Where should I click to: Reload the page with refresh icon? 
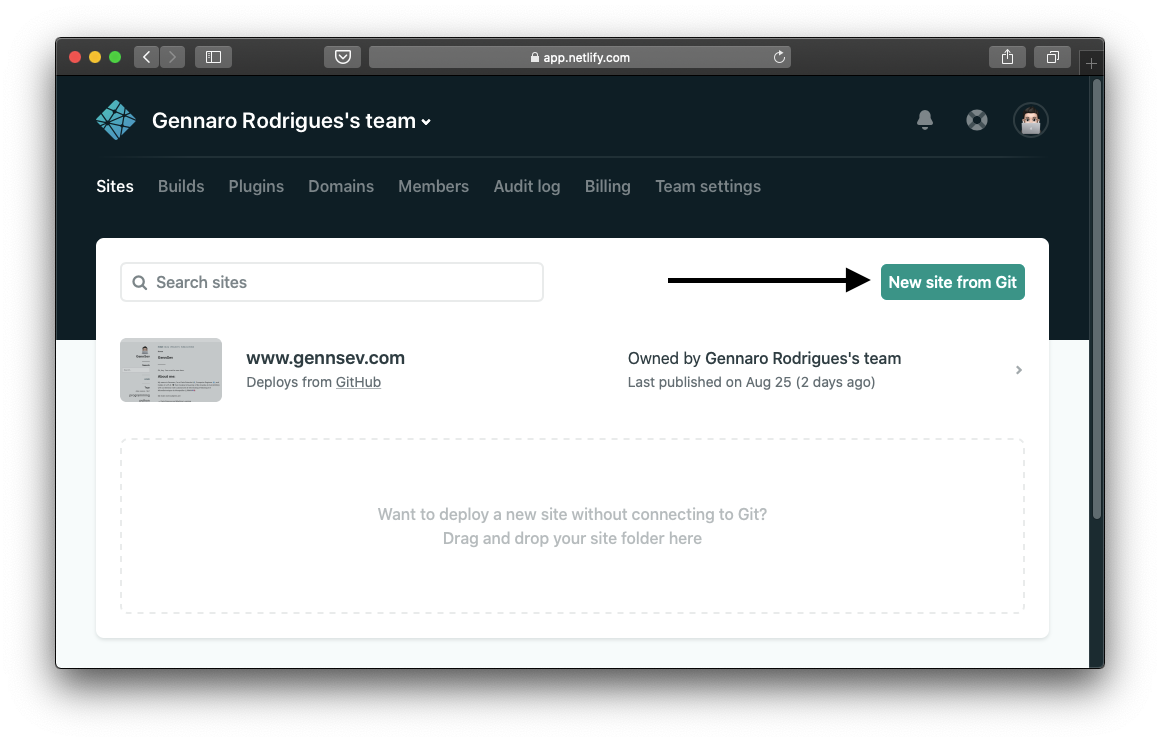pyautogui.click(x=779, y=57)
